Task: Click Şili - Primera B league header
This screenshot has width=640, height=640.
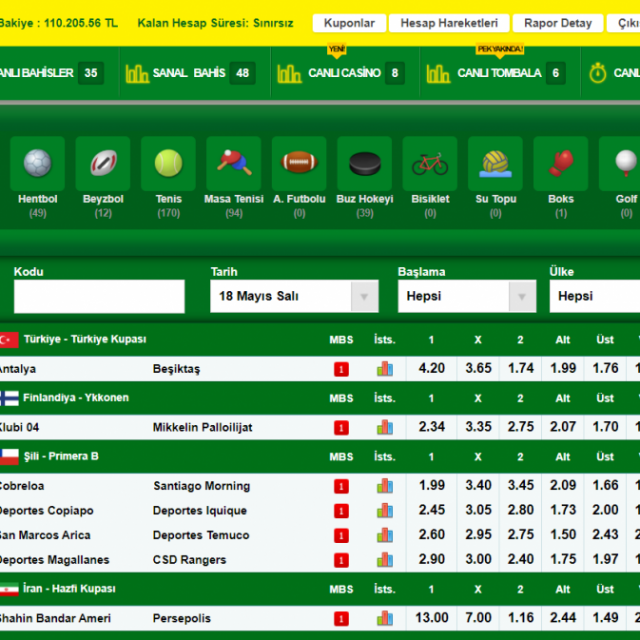Action: coord(61,456)
